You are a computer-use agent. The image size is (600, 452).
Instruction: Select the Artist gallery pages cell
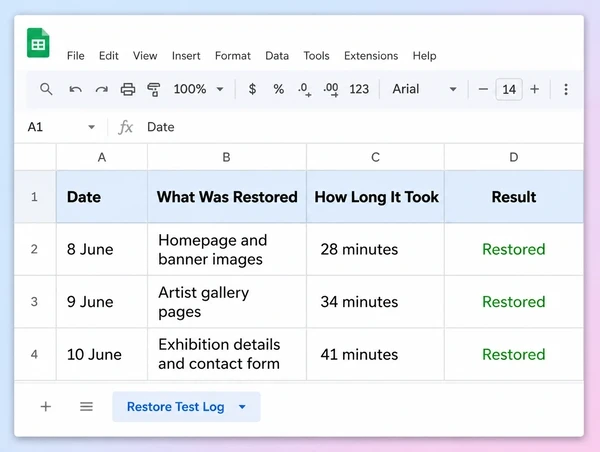227,302
